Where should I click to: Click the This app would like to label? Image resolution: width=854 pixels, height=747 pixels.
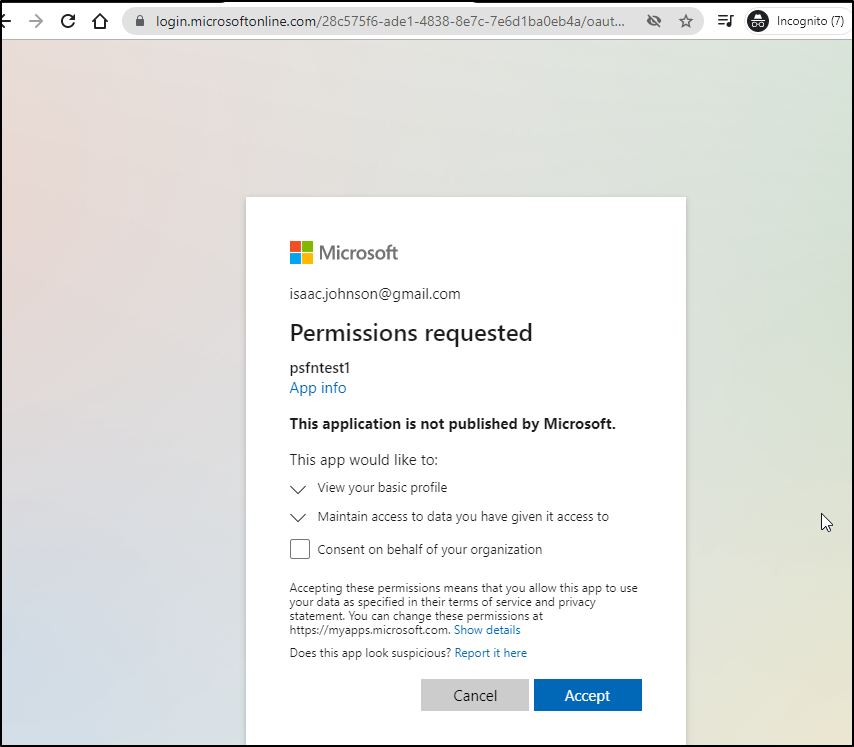point(364,460)
